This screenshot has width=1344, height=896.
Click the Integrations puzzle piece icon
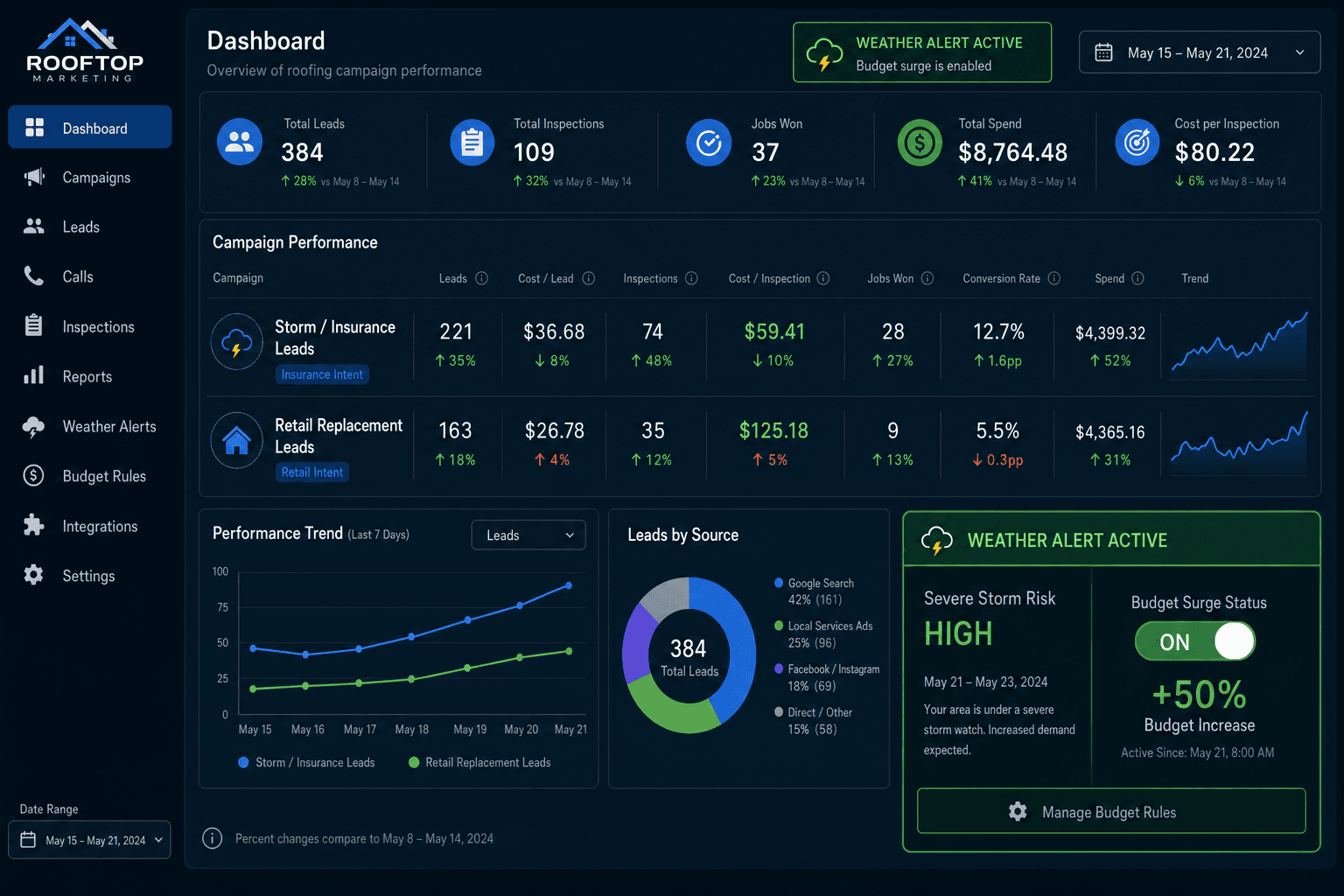pos(34,525)
